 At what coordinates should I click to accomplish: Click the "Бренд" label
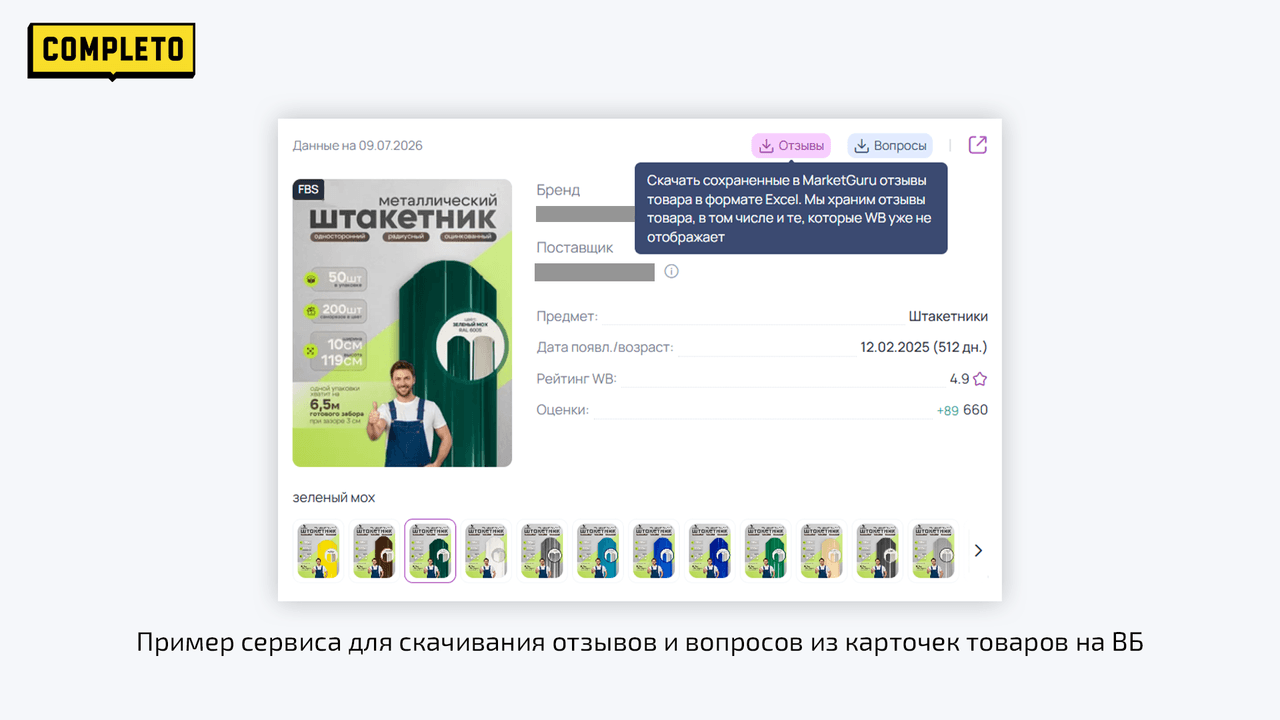tap(558, 190)
